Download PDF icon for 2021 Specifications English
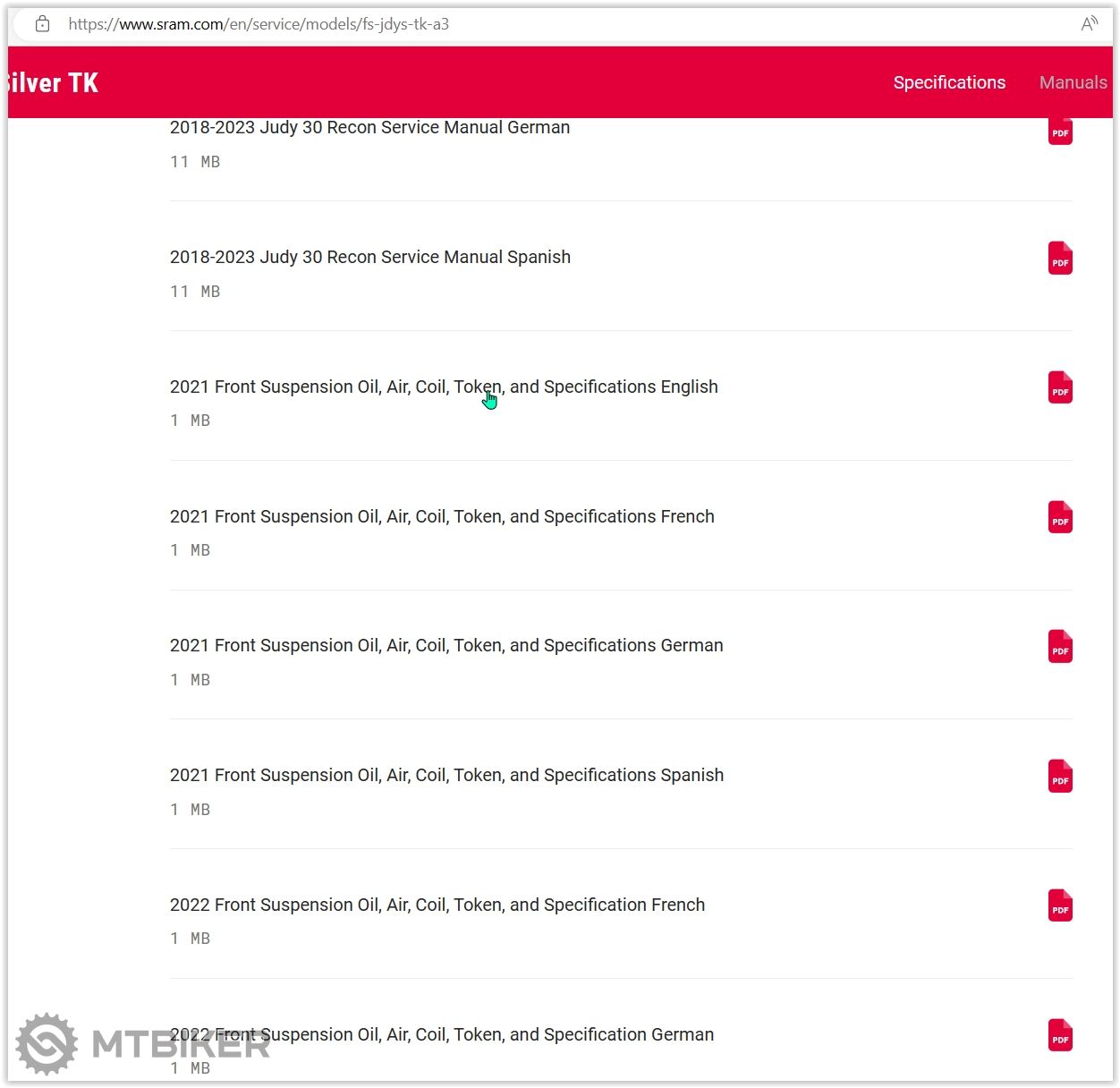The height and width of the screenshot is (1088, 1120). tap(1060, 388)
